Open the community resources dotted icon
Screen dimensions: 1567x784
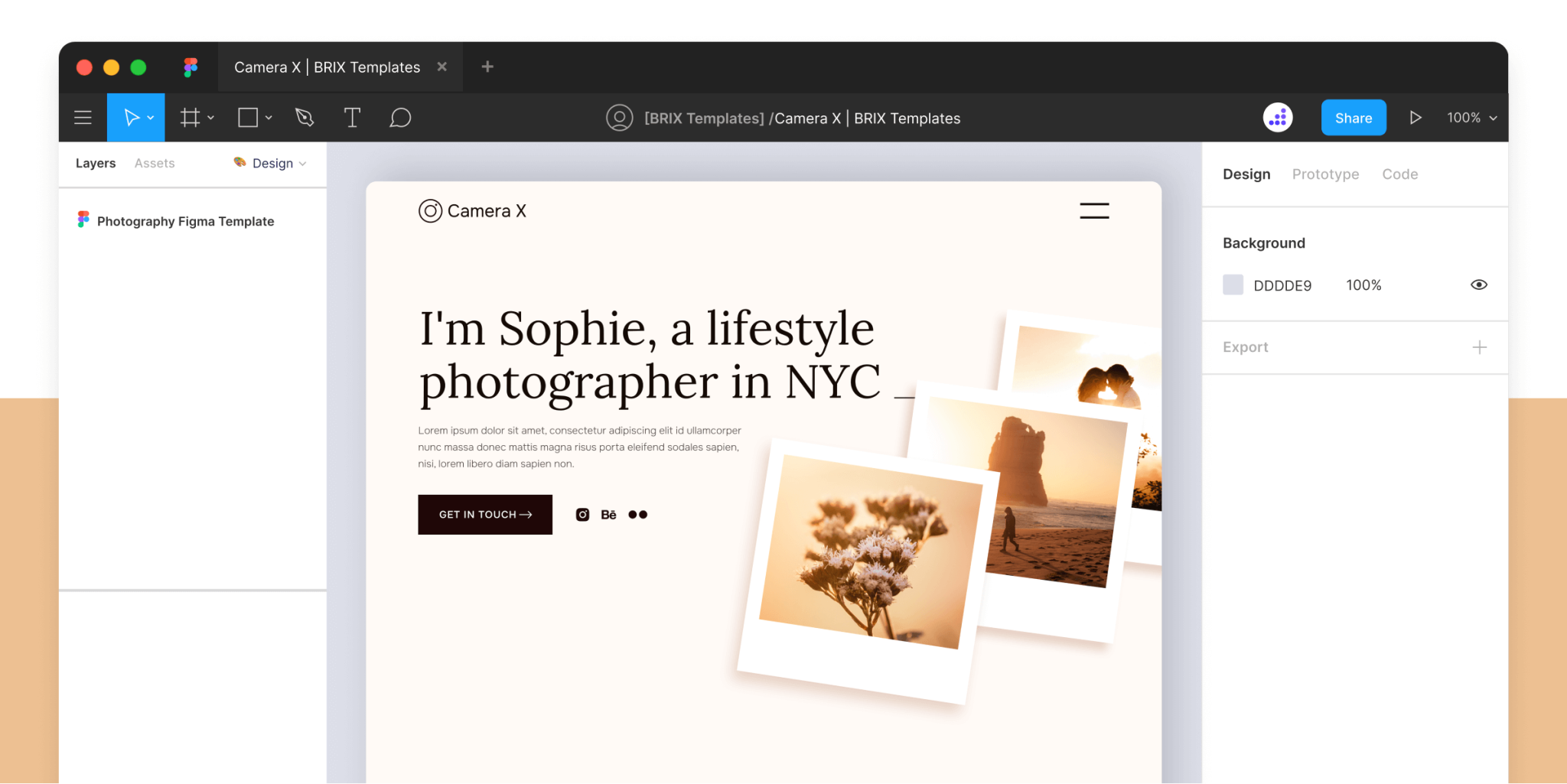click(x=1277, y=117)
